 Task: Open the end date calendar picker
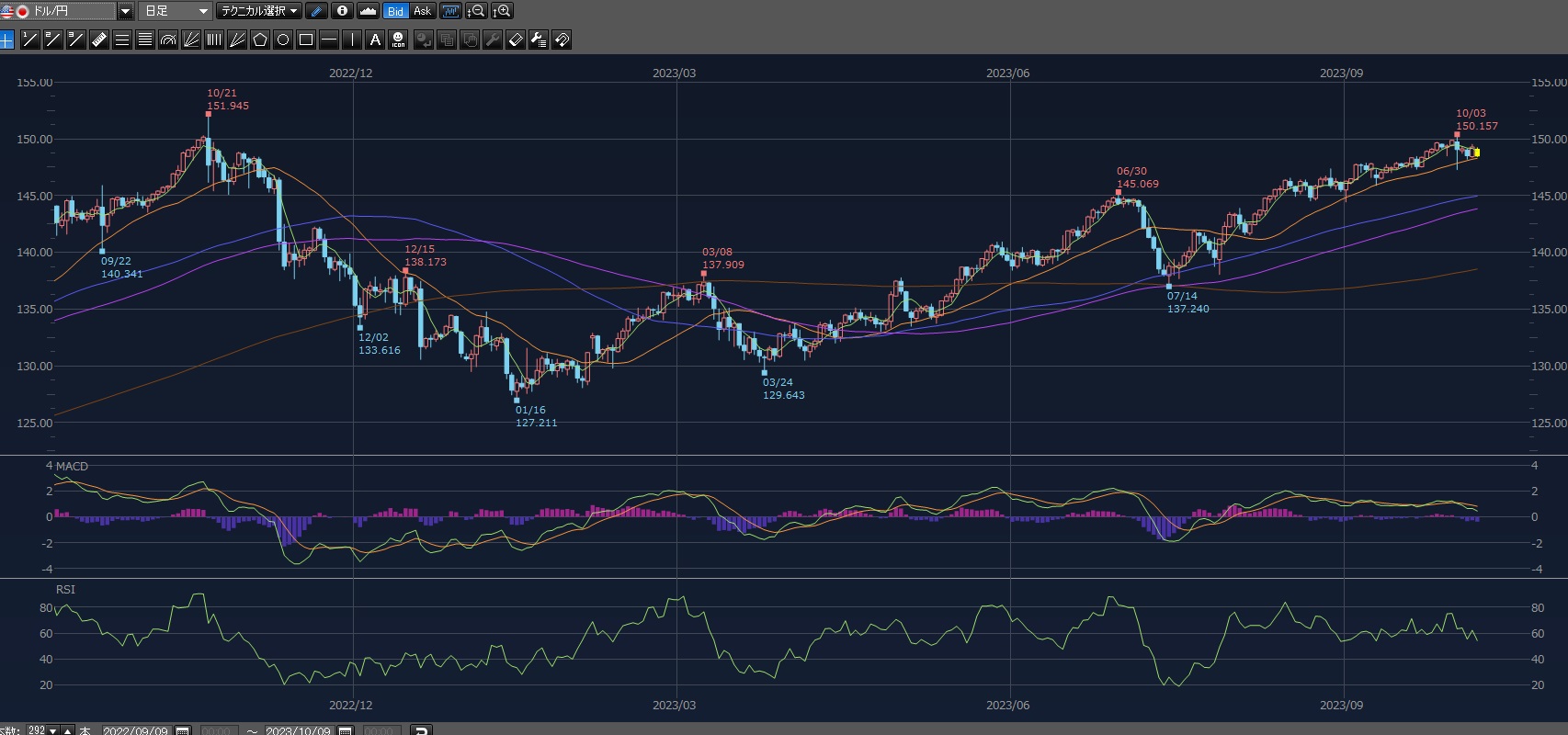pos(346,730)
